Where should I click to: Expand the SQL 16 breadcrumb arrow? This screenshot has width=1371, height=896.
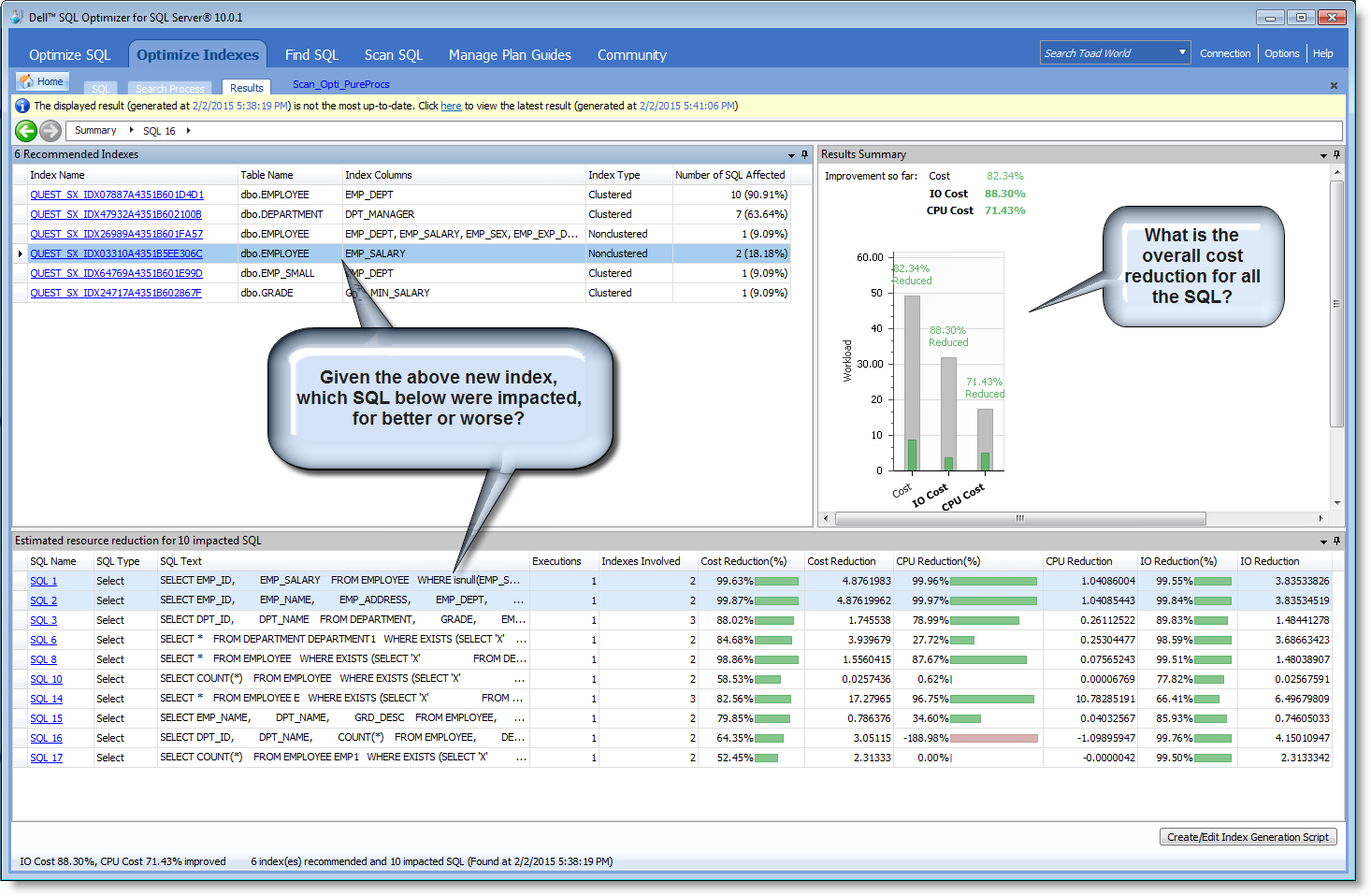pos(188,130)
